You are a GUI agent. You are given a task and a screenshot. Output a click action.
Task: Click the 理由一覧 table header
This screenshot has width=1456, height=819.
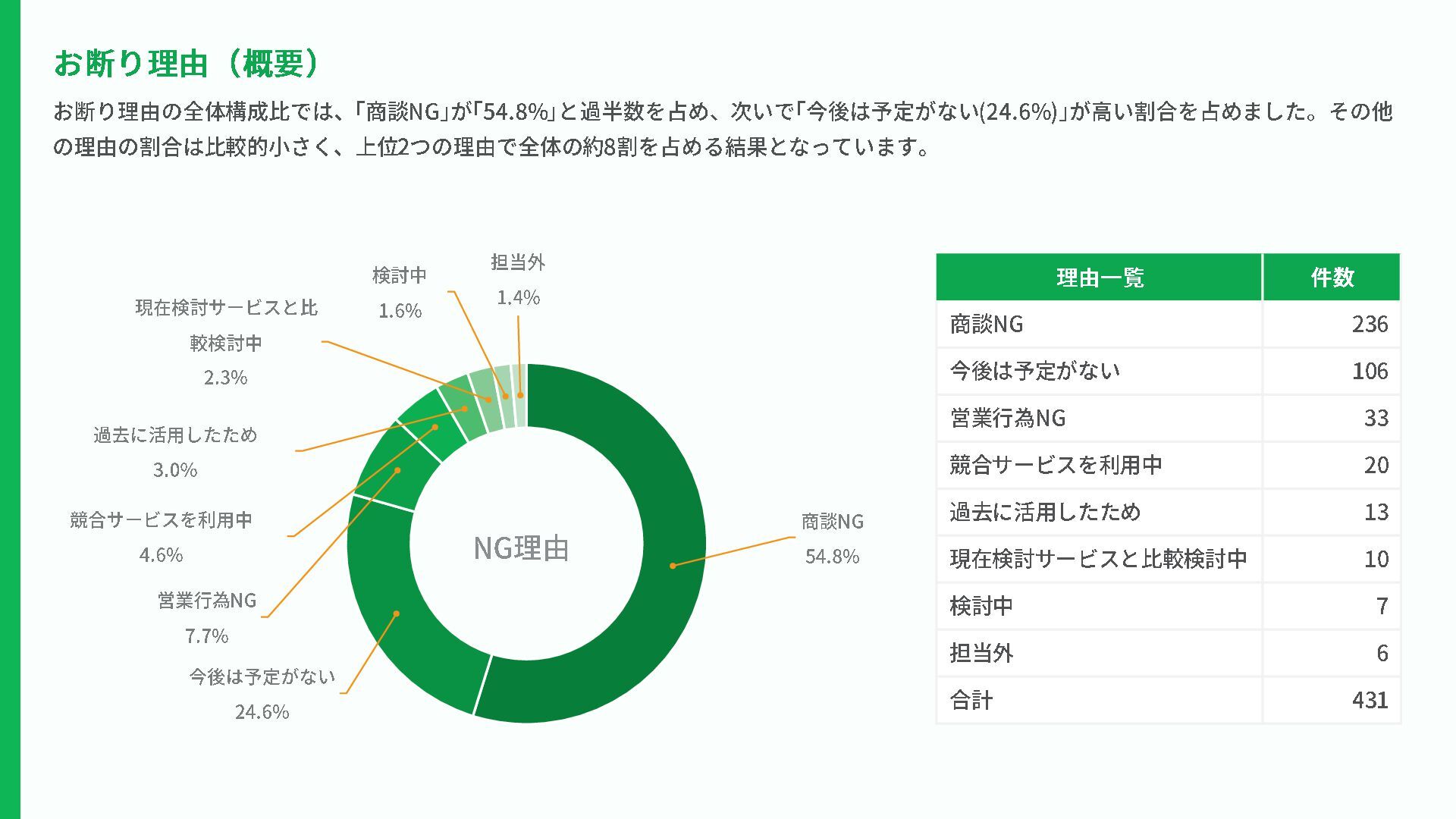point(1099,278)
